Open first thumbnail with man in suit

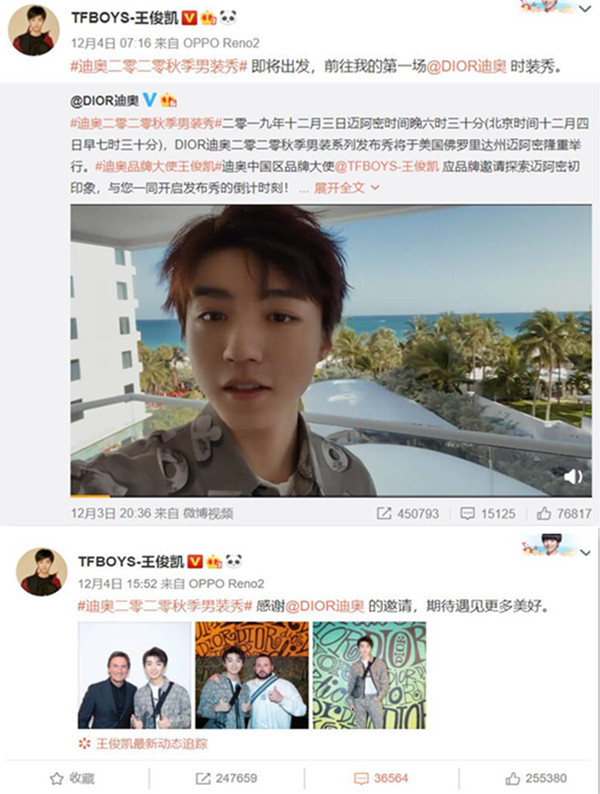click(135, 676)
